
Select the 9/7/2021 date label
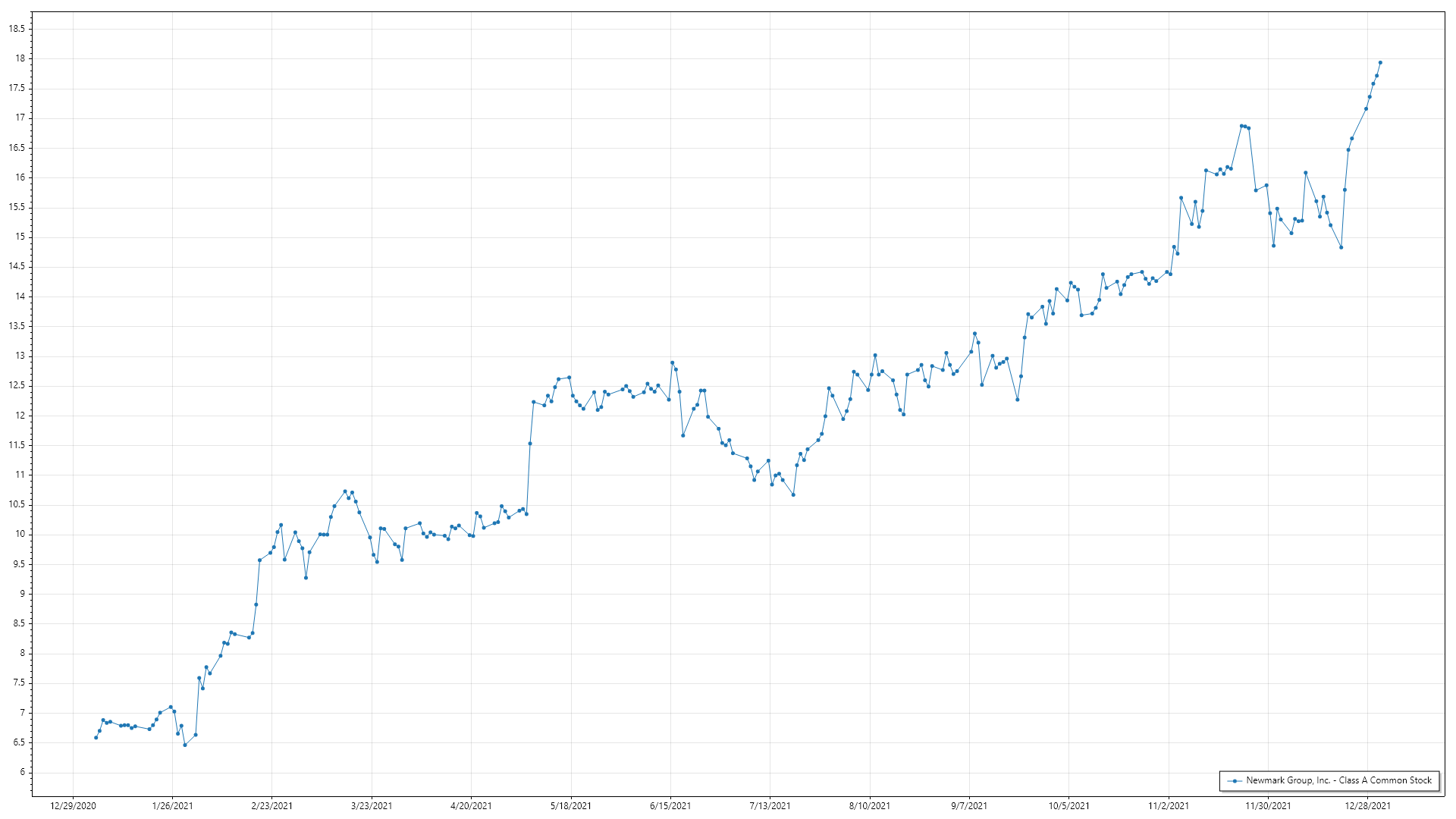tap(969, 806)
